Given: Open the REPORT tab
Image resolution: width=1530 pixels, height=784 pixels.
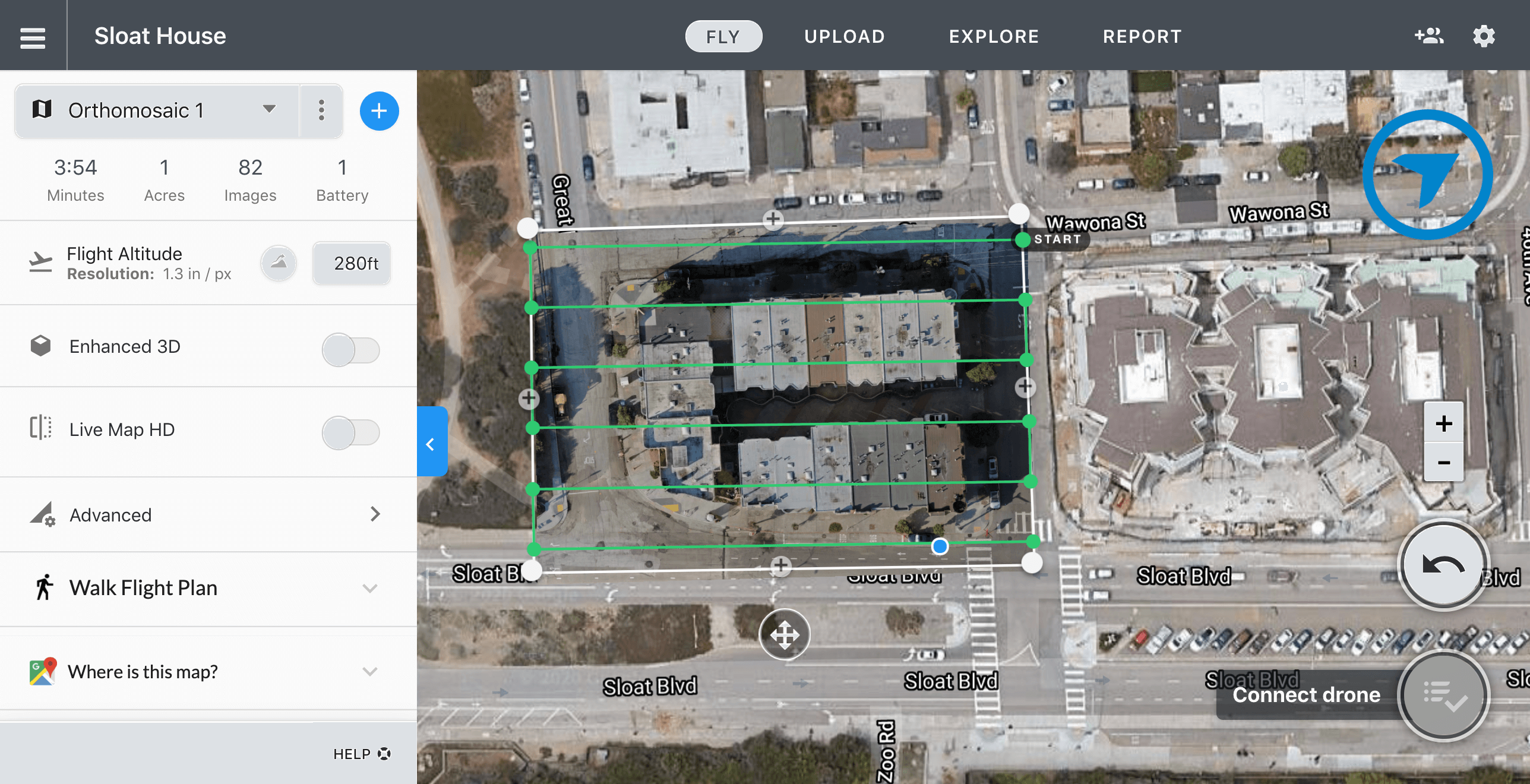Looking at the screenshot, I should coord(1142,36).
